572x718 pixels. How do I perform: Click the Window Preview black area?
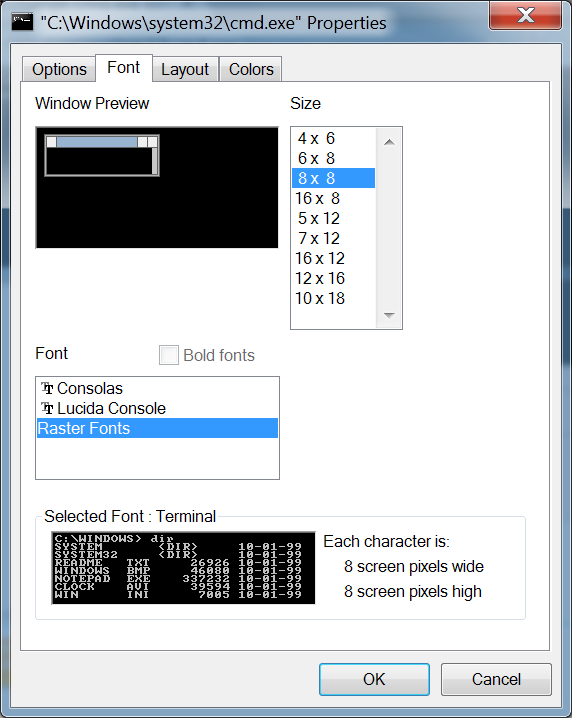(x=157, y=188)
